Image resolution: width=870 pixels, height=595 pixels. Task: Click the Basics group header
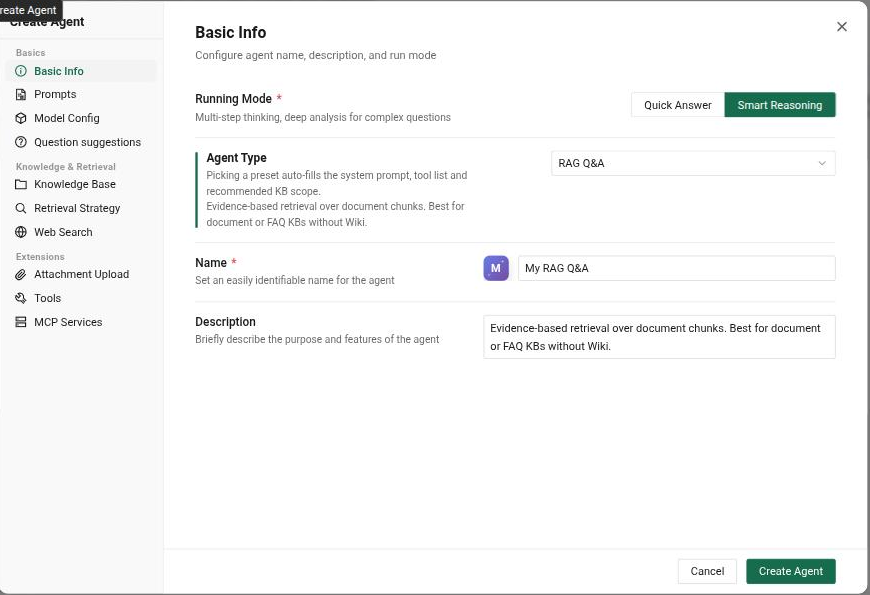31,53
